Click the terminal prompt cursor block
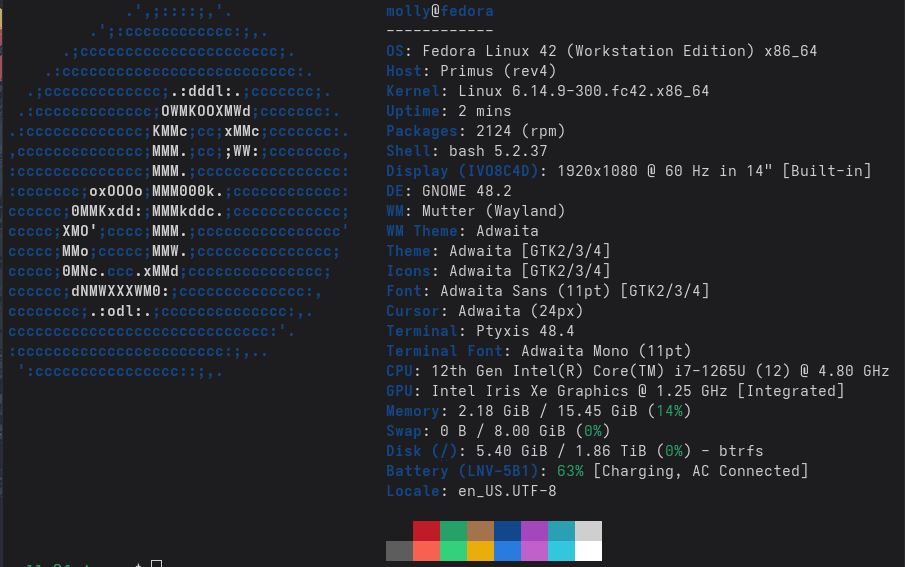This screenshot has height=567, width=905. (x=156, y=565)
